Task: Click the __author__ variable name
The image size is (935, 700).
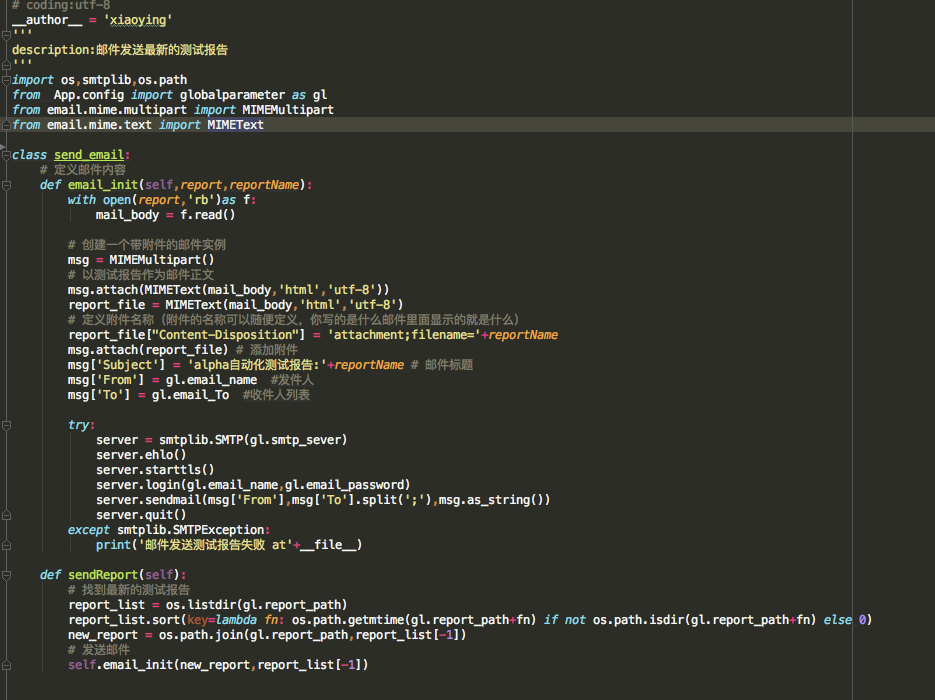Action: (x=47, y=20)
